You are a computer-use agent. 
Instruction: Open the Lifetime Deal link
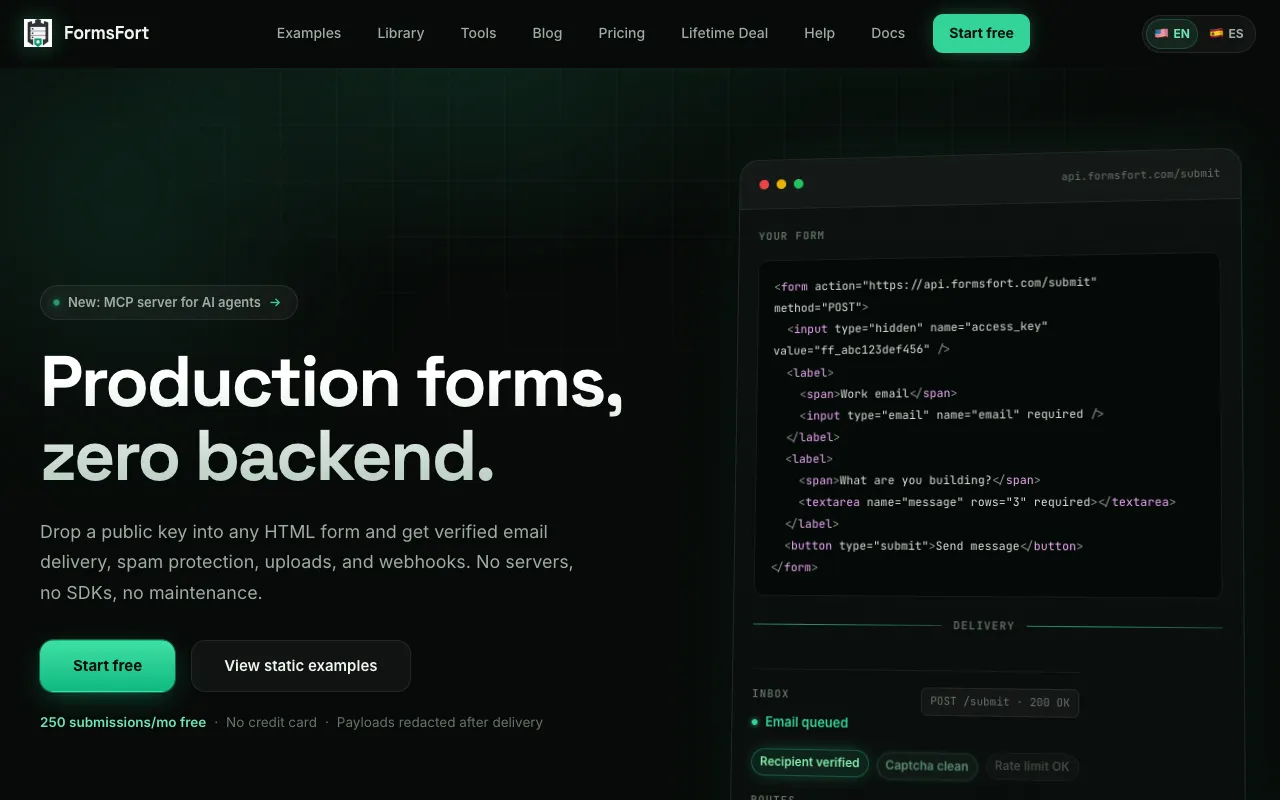725,33
